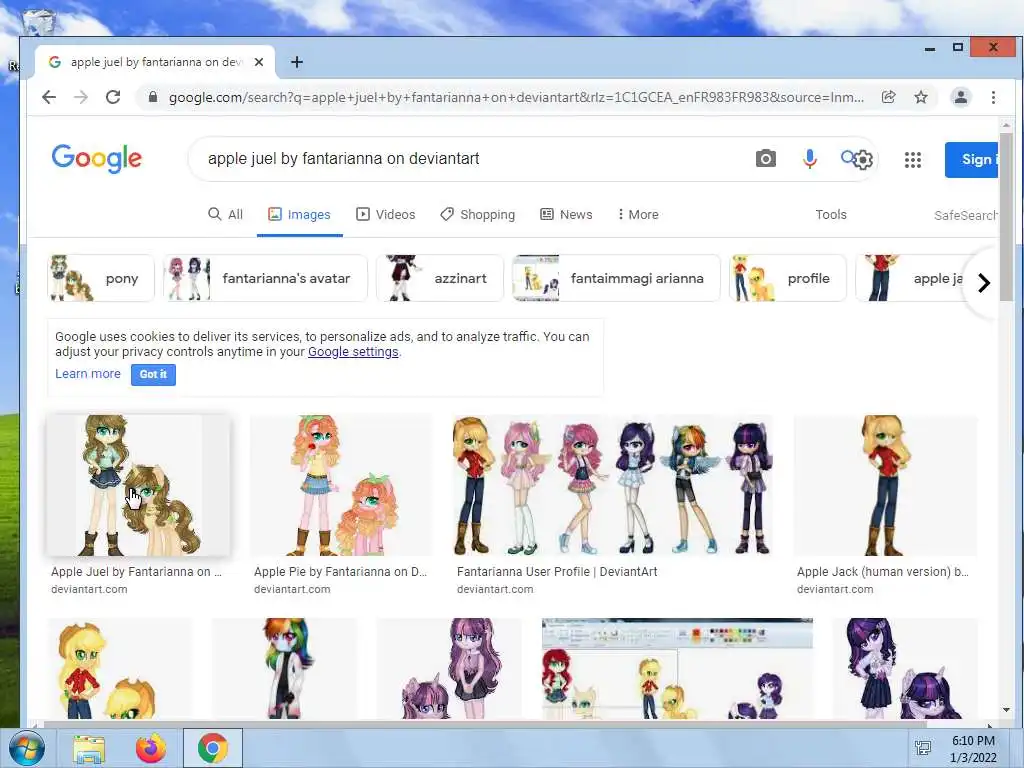Open the Chrome profile avatar icon
The width and height of the screenshot is (1024, 768).
tap(961, 97)
